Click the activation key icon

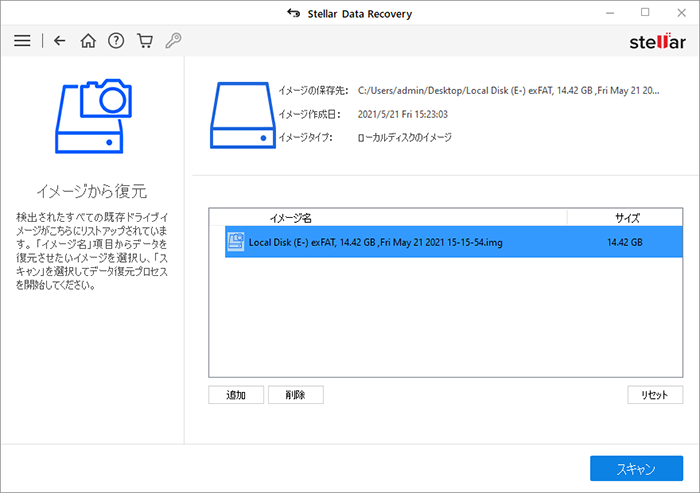pyautogui.click(x=173, y=40)
